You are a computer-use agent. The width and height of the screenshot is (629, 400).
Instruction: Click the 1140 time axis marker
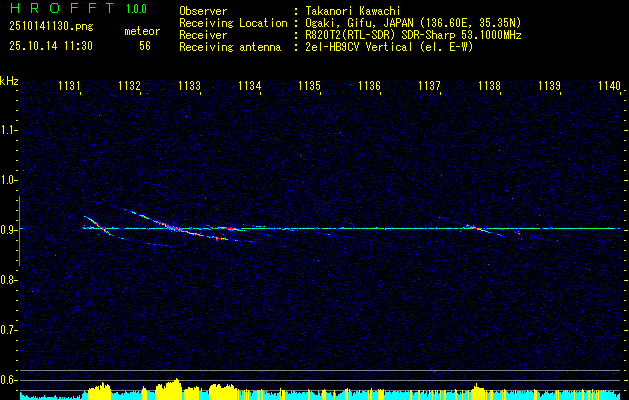[609, 85]
